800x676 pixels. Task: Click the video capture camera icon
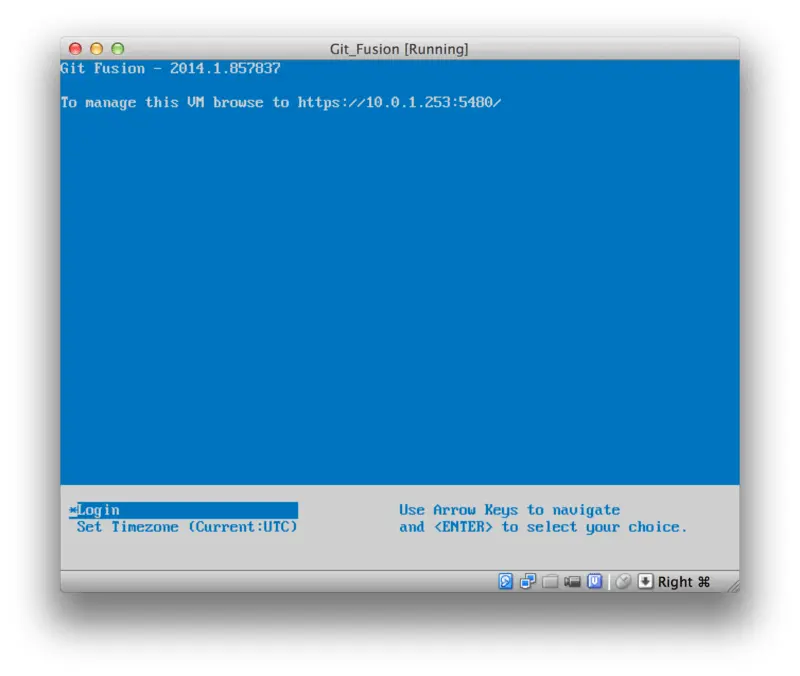pyautogui.click(x=572, y=582)
